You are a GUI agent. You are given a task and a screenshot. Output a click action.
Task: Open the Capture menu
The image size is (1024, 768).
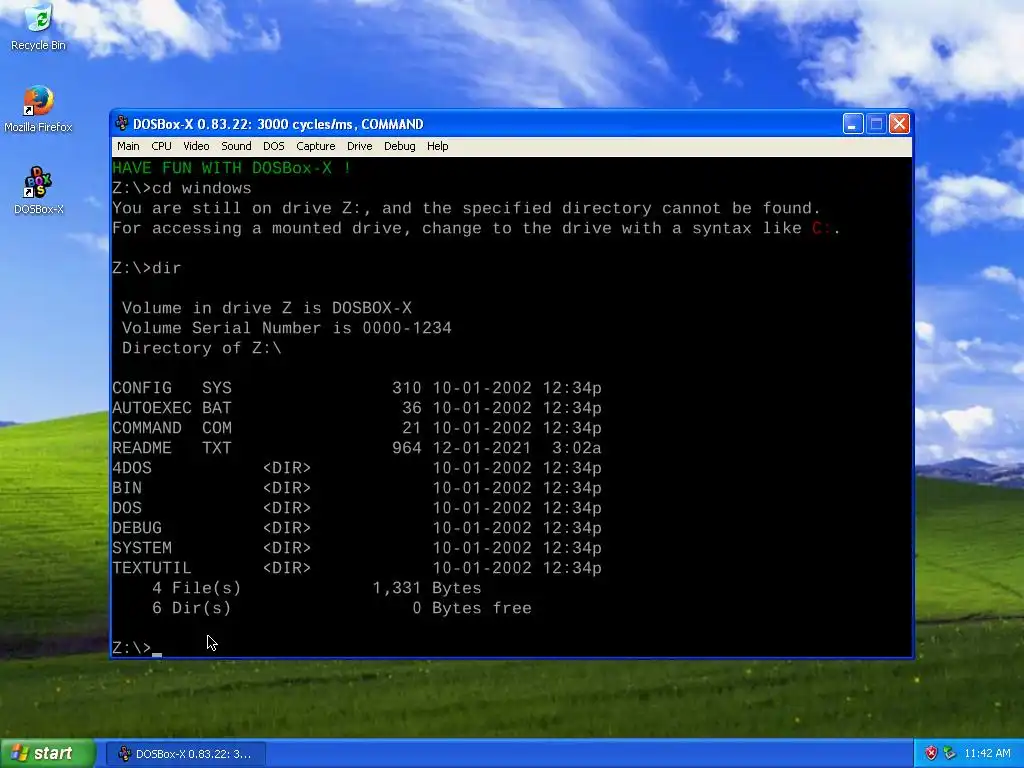pyautogui.click(x=315, y=146)
